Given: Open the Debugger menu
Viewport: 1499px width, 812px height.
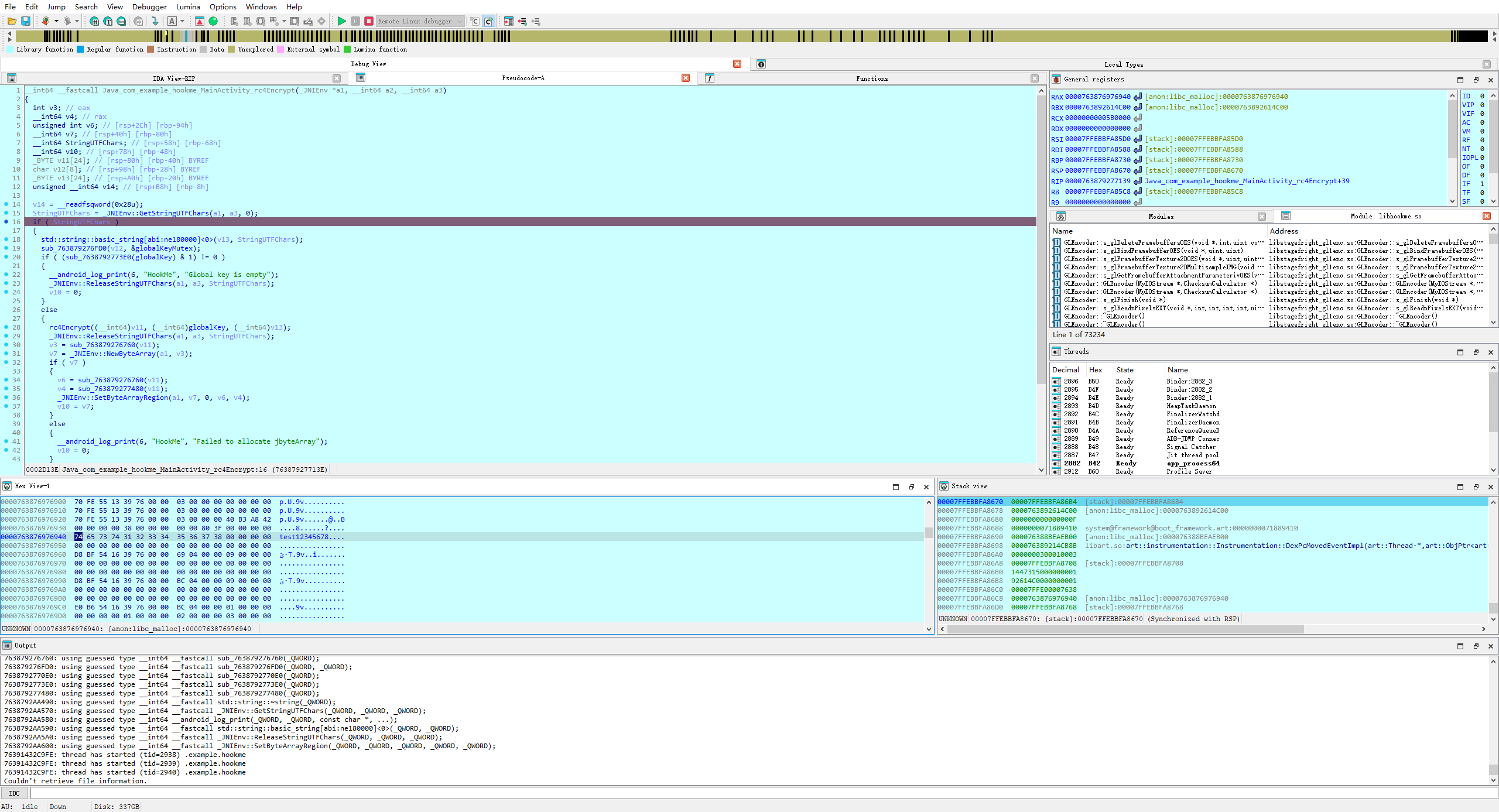Looking at the screenshot, I should (149, 6).
